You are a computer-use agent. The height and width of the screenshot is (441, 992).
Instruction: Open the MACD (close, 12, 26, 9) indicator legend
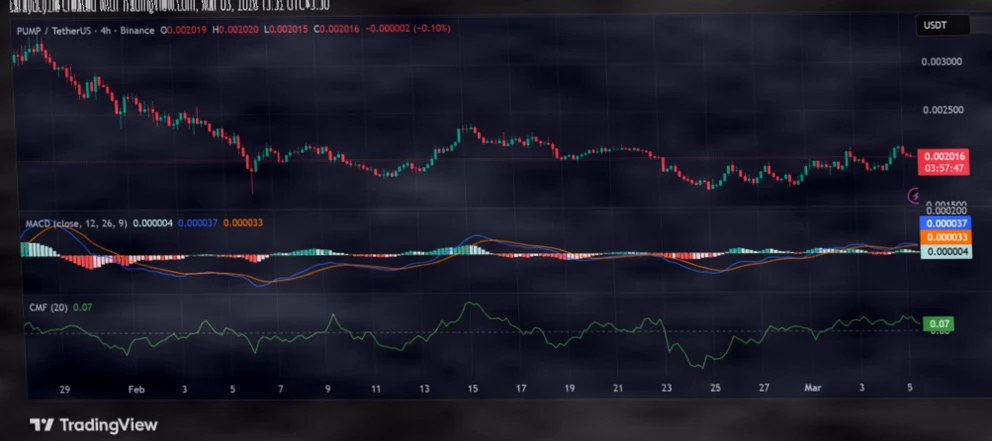[x=76, y=223]
